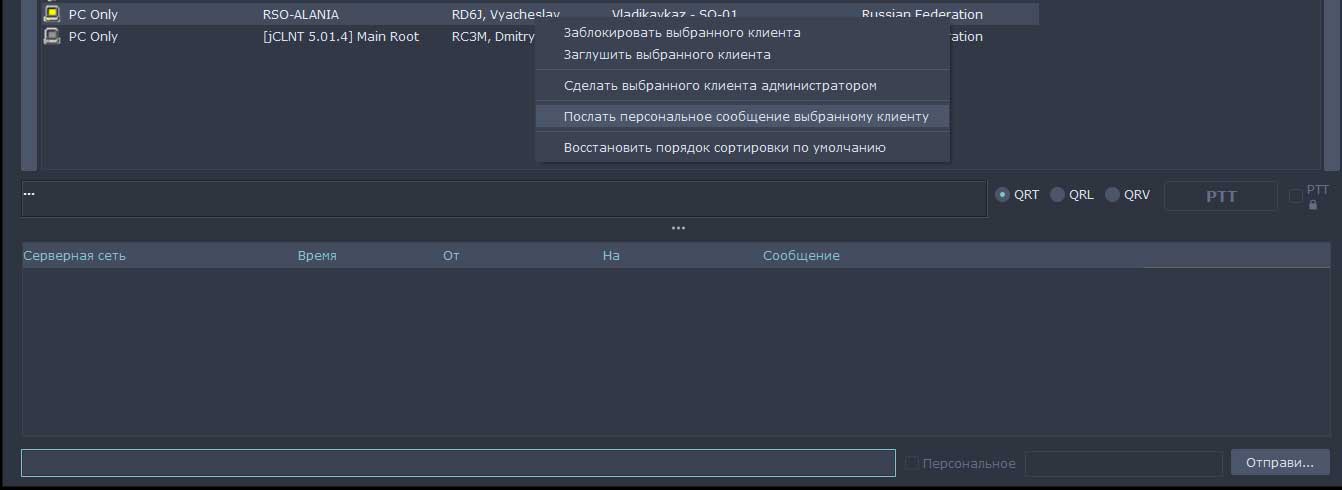Toggle the PTT lock checkbox
Image resolution: width=1342 pixels, height=490 pixels.
[1296, 196]
